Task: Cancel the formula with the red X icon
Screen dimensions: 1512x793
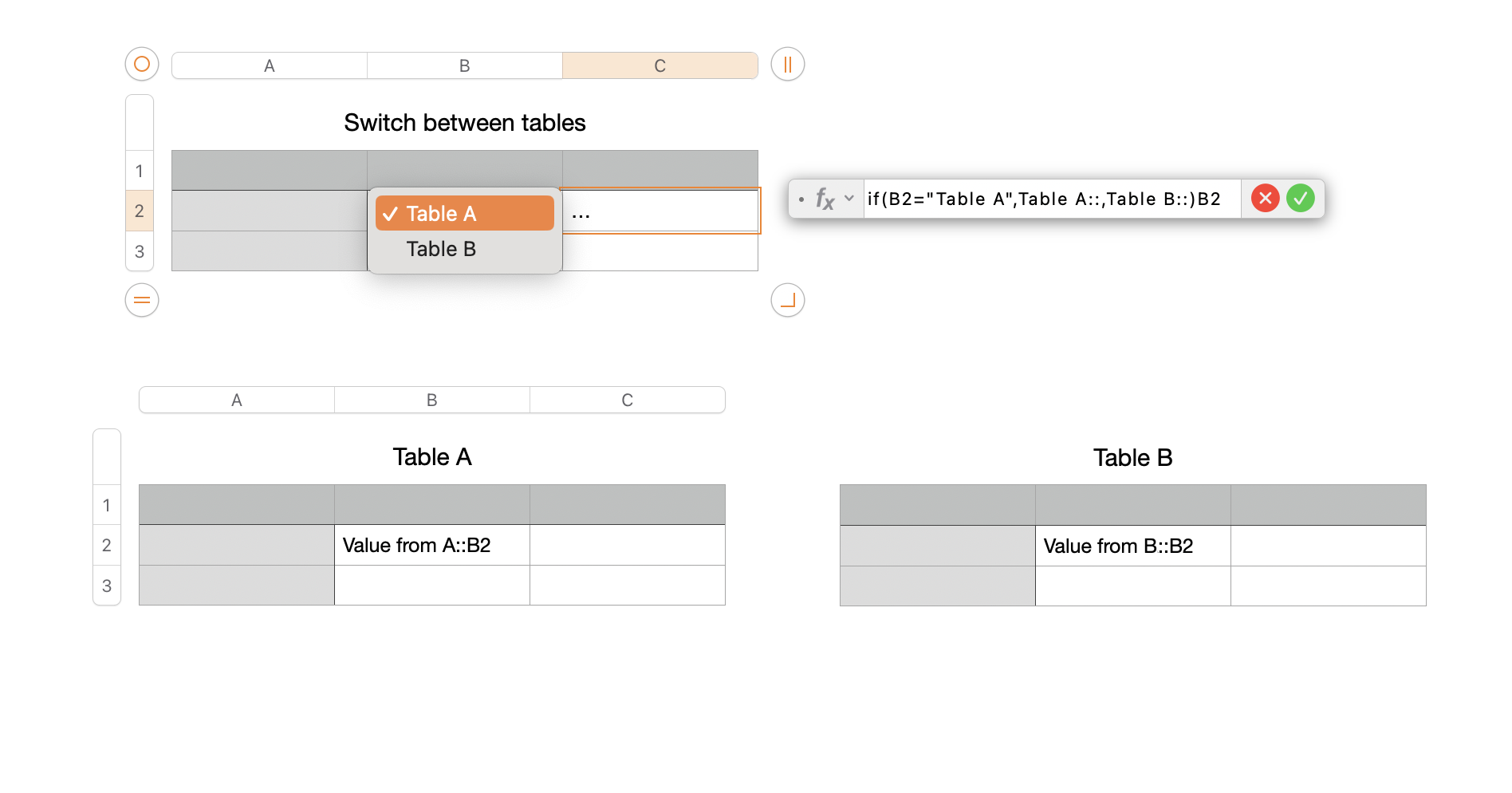Action: [1265, 198]
